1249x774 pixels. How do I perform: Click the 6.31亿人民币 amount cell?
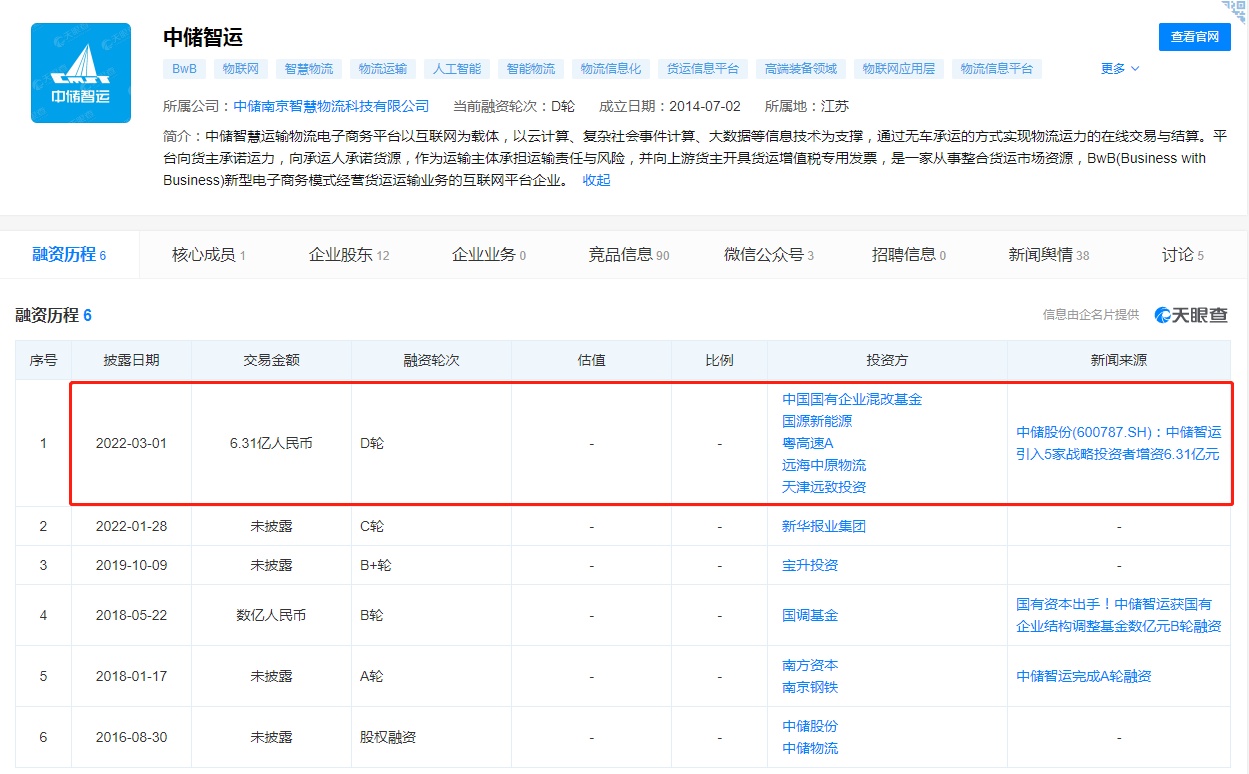click(x=271, y=443)
